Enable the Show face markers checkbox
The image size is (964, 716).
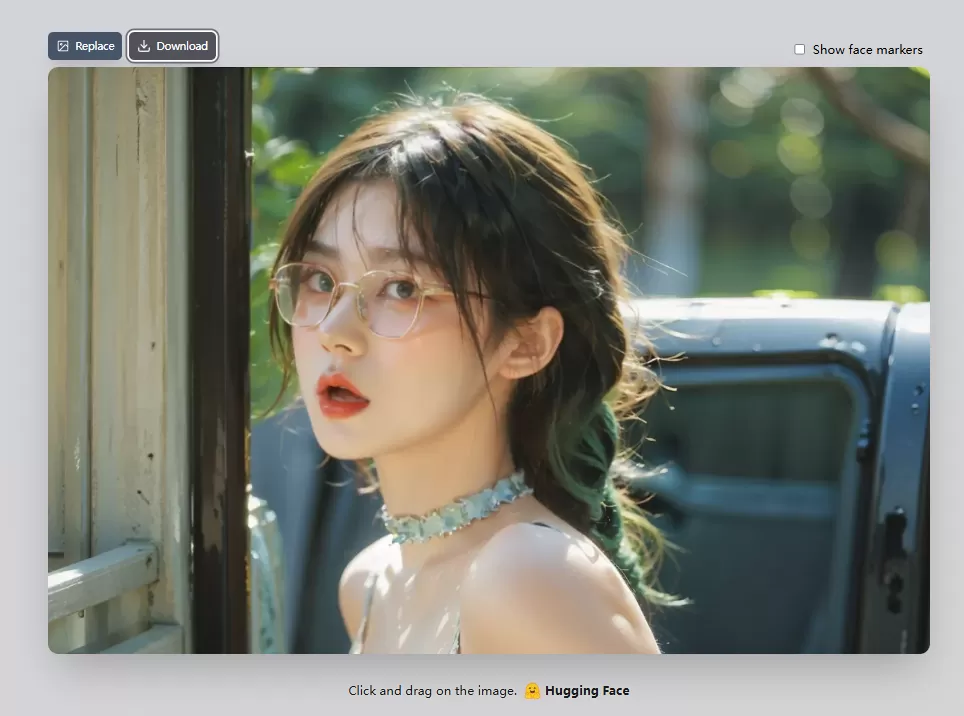(x=799, y=49)
